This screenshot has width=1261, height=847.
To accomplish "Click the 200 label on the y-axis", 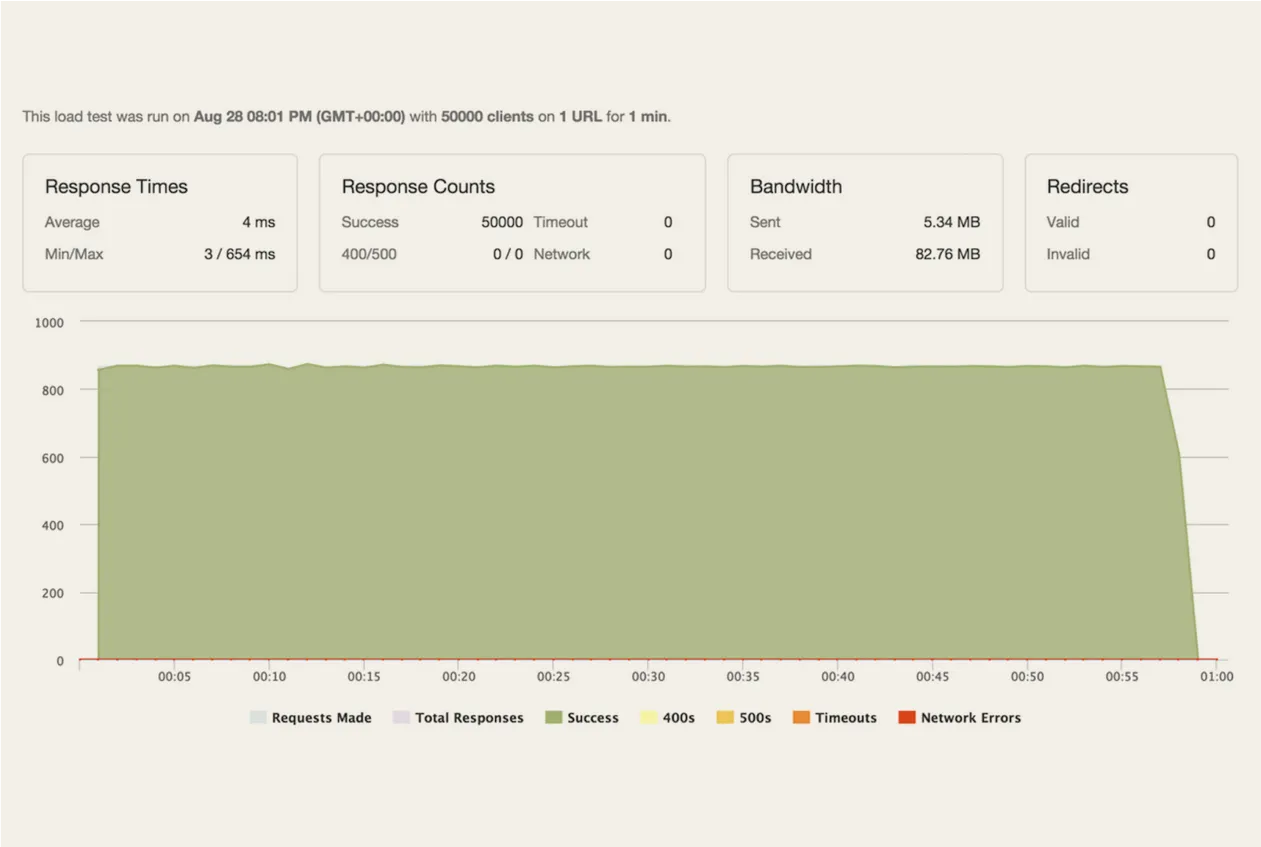I will (53, 593).
